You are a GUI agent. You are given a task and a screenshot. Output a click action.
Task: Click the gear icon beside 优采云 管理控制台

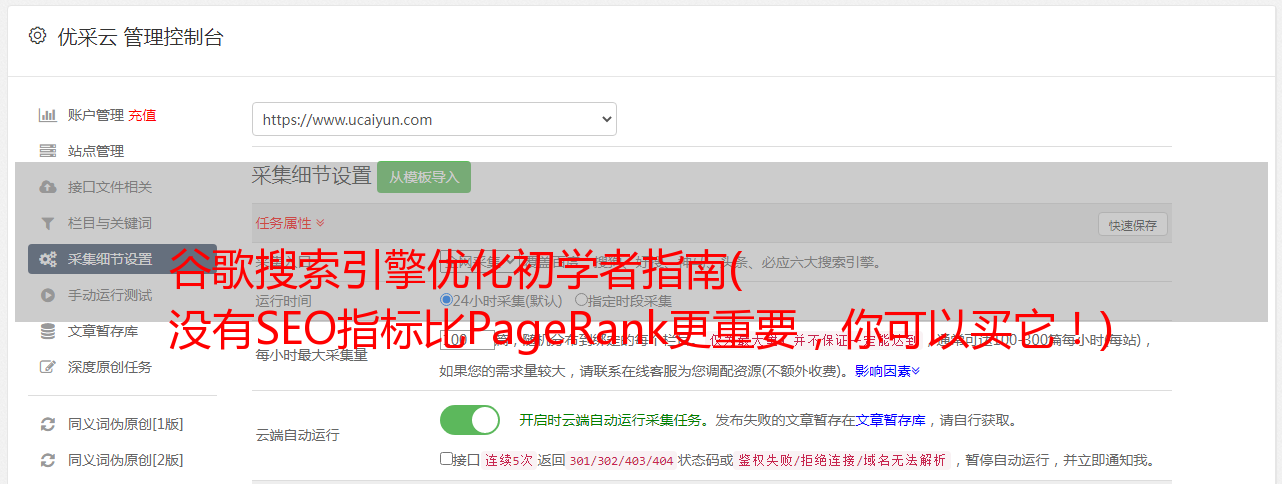coord(37,36)
